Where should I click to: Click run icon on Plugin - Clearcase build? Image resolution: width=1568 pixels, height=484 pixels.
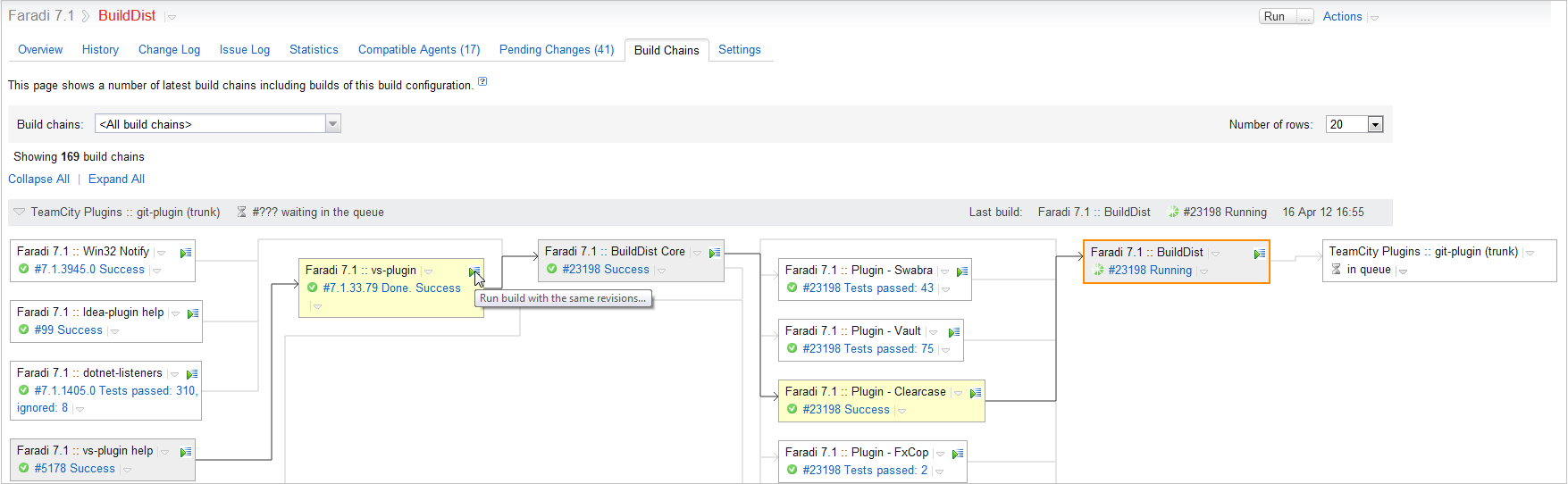975,393
